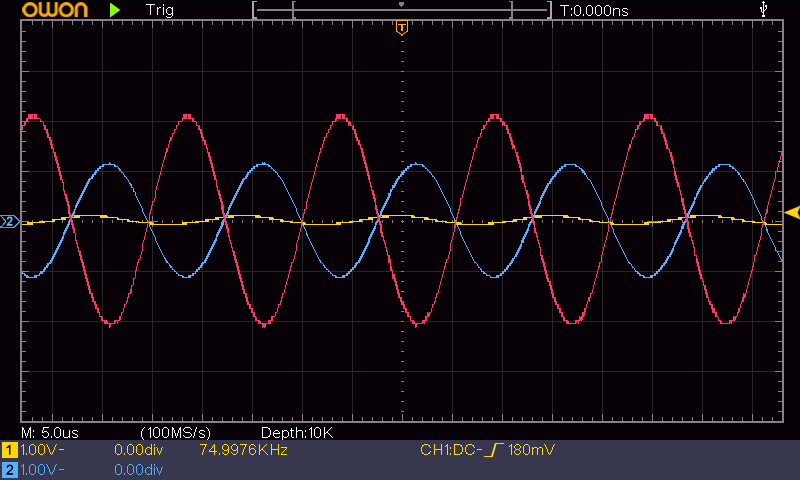
Task: Click the USB connection icon
Action: [x=765, y=10]
